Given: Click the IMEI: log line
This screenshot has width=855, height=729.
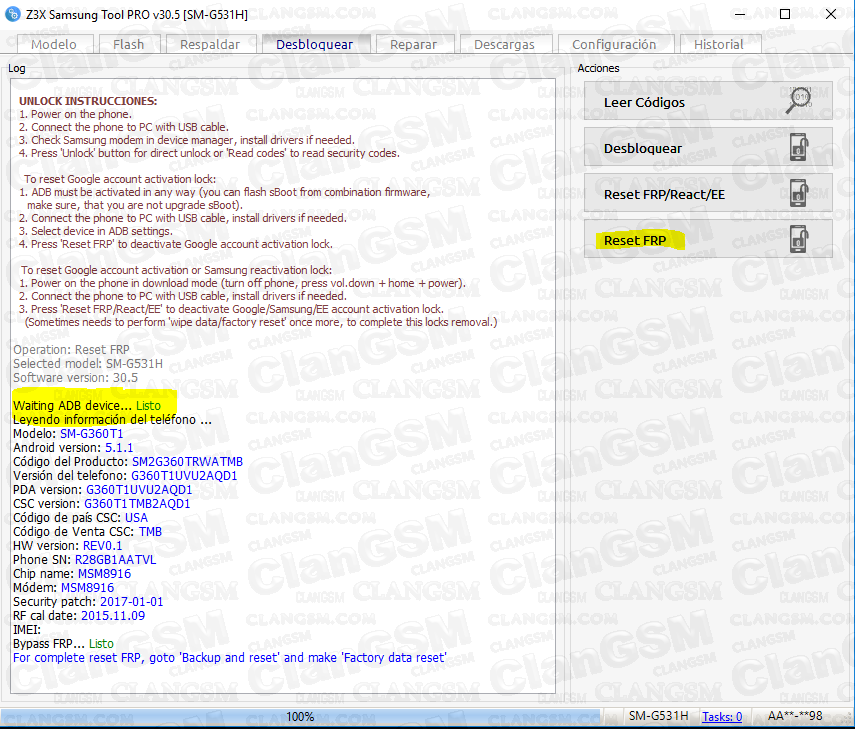Looking at the screenshot, I should coord(27,630).
